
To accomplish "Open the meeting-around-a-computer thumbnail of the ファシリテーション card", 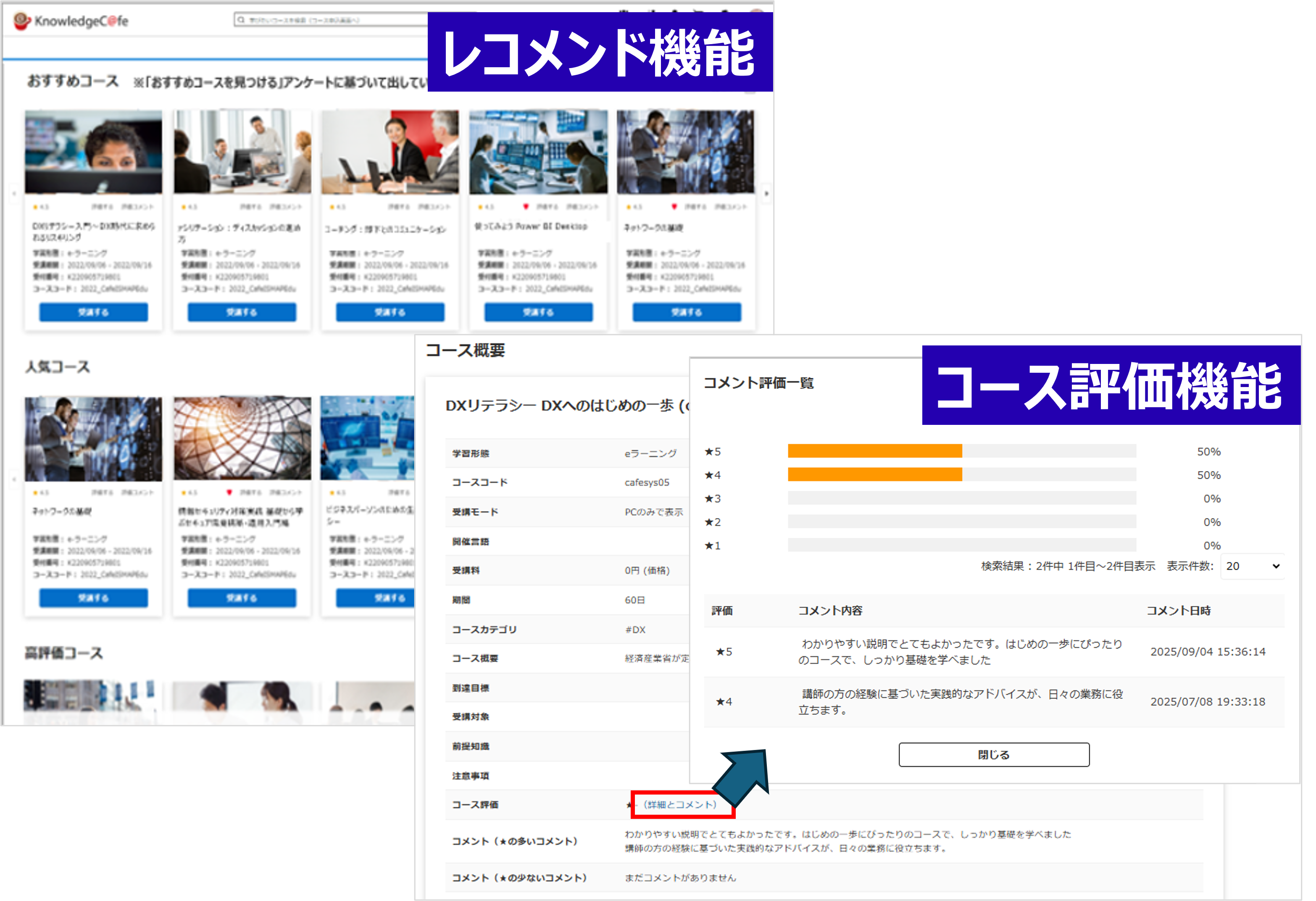I will click(242, 152).
